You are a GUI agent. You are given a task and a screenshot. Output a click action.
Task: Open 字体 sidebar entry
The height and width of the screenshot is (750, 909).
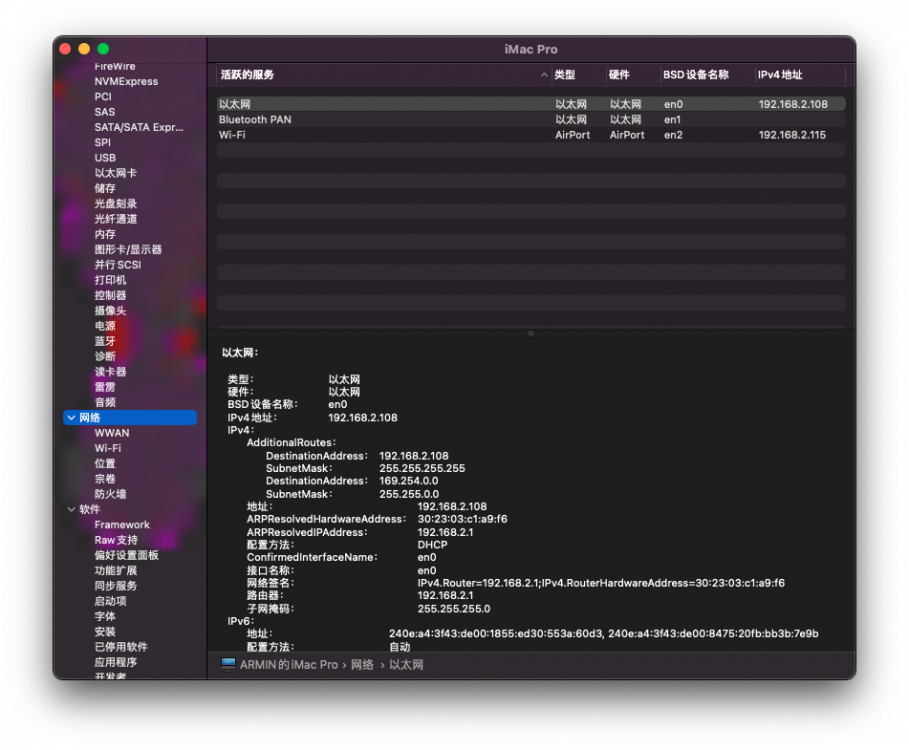[105, 616]
